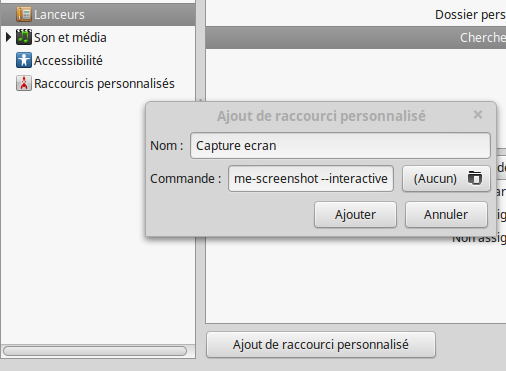Focus the Nom field containing Capture ecran
506x371 pixels.
click(x=340, y=146)
